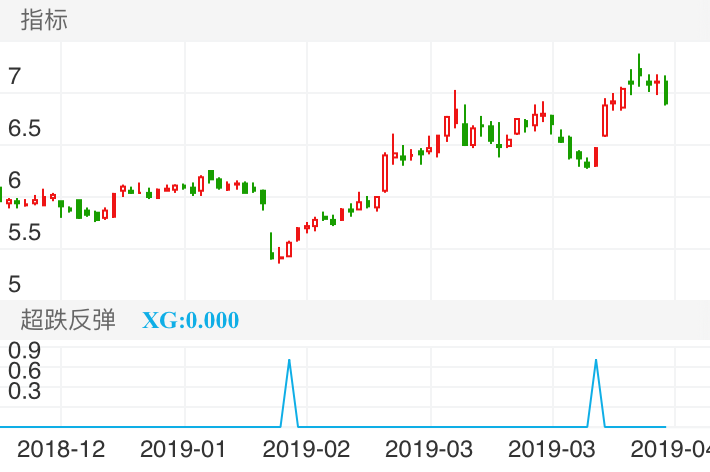Click the price axis label 7
710x472 pixels.
[14, 76]
